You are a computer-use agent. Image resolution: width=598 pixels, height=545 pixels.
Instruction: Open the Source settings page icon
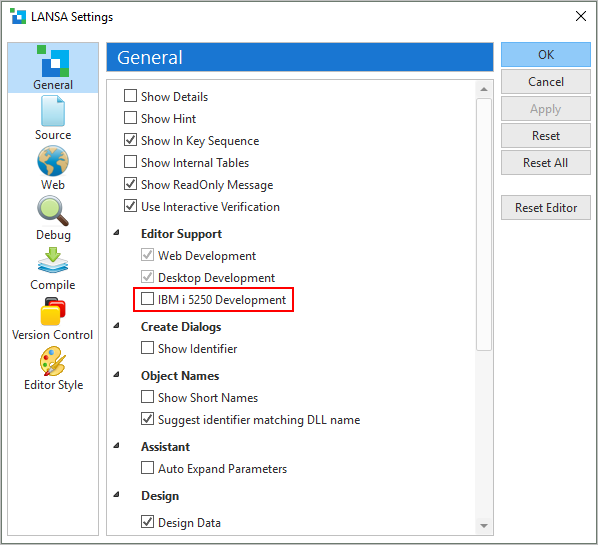click(x=53, y=111)
